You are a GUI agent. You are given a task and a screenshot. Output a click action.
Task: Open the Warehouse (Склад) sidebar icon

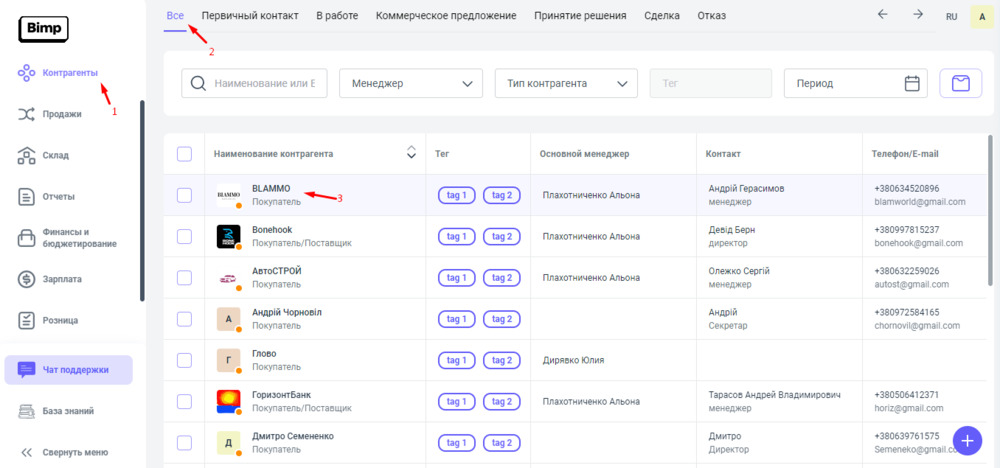tap(27, 155)
